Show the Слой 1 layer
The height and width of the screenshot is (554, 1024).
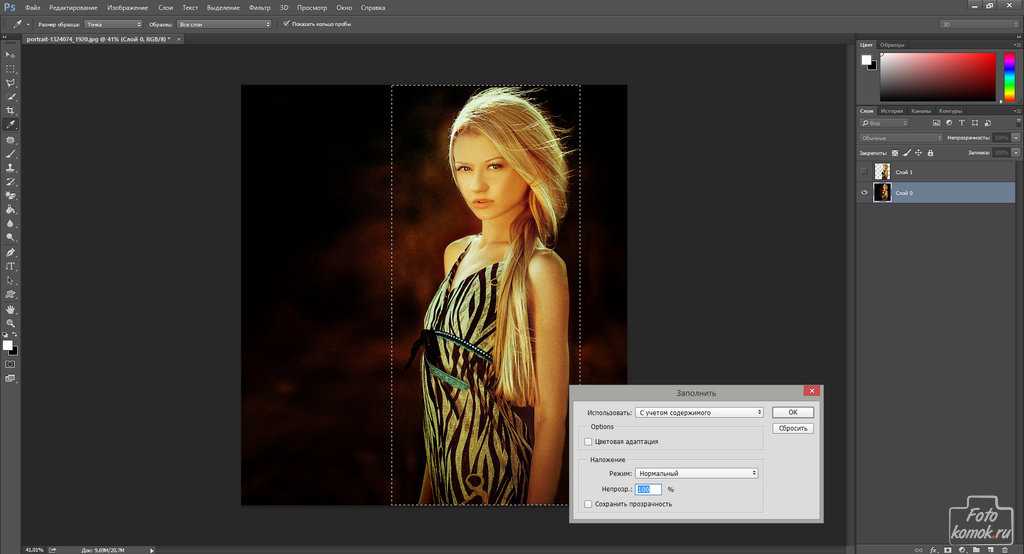click(x=865, y=172)
